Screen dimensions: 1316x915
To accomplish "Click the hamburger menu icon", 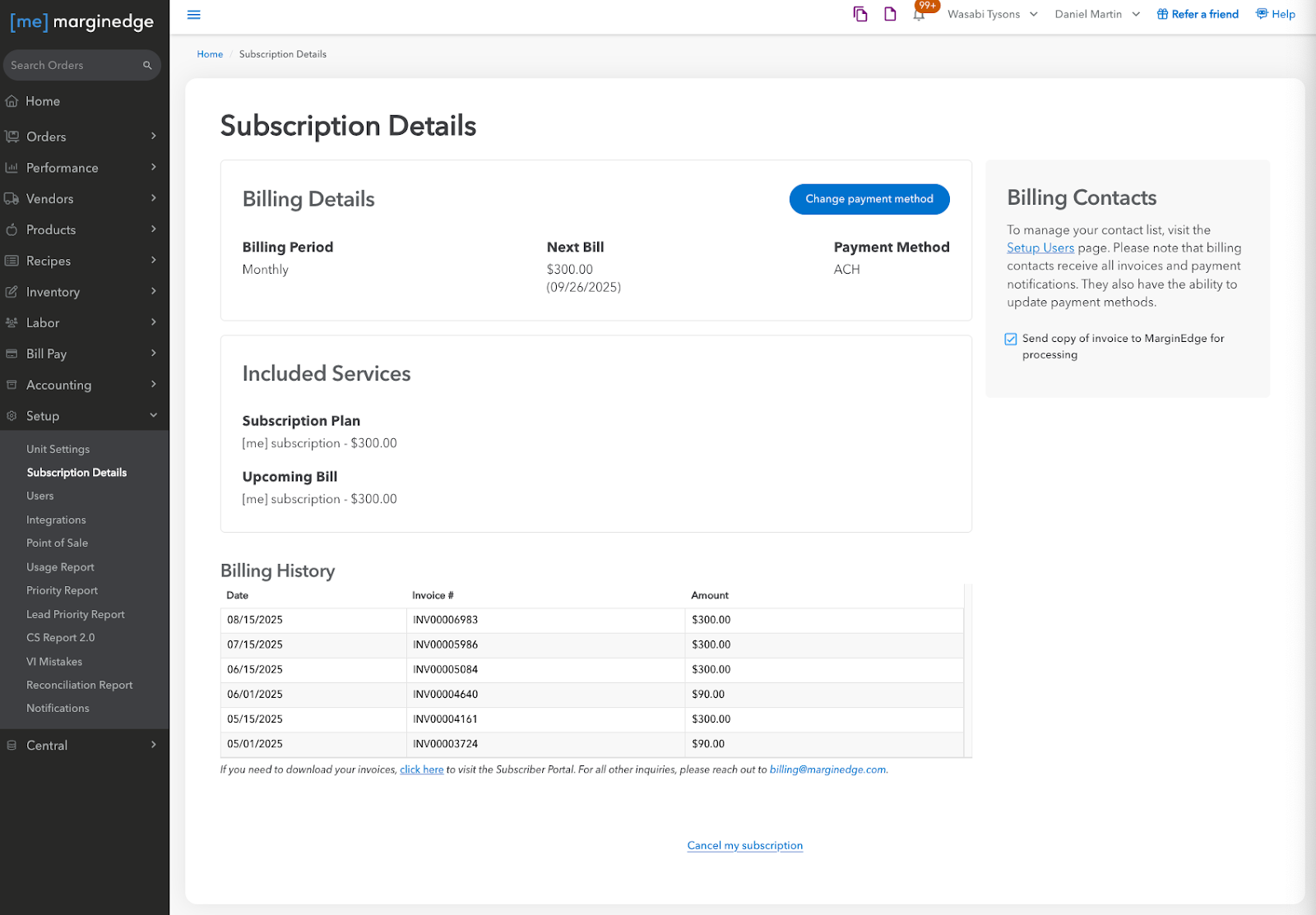I will tap(194, 15).
